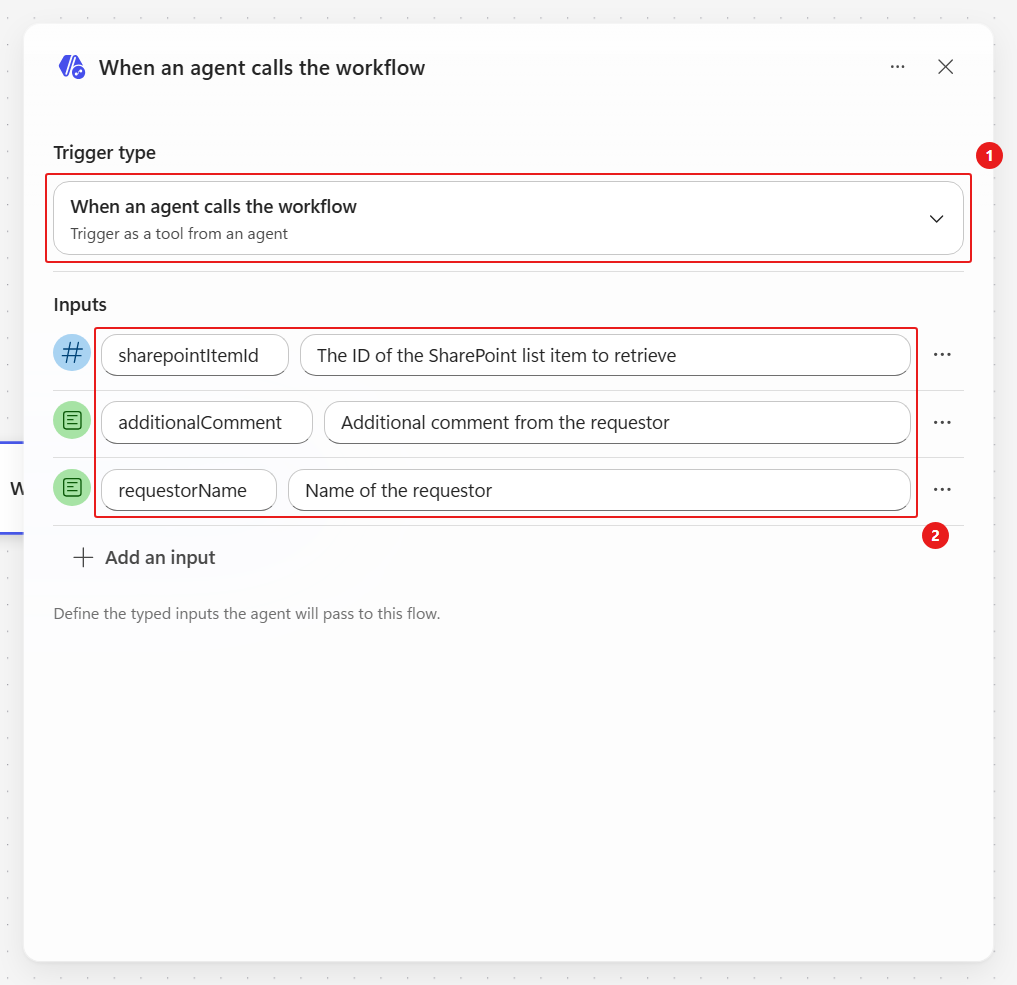Screen dimensions: 1017x985
Task: Click the panel title 'When an agent calls the workflow'
Action: 262,67
